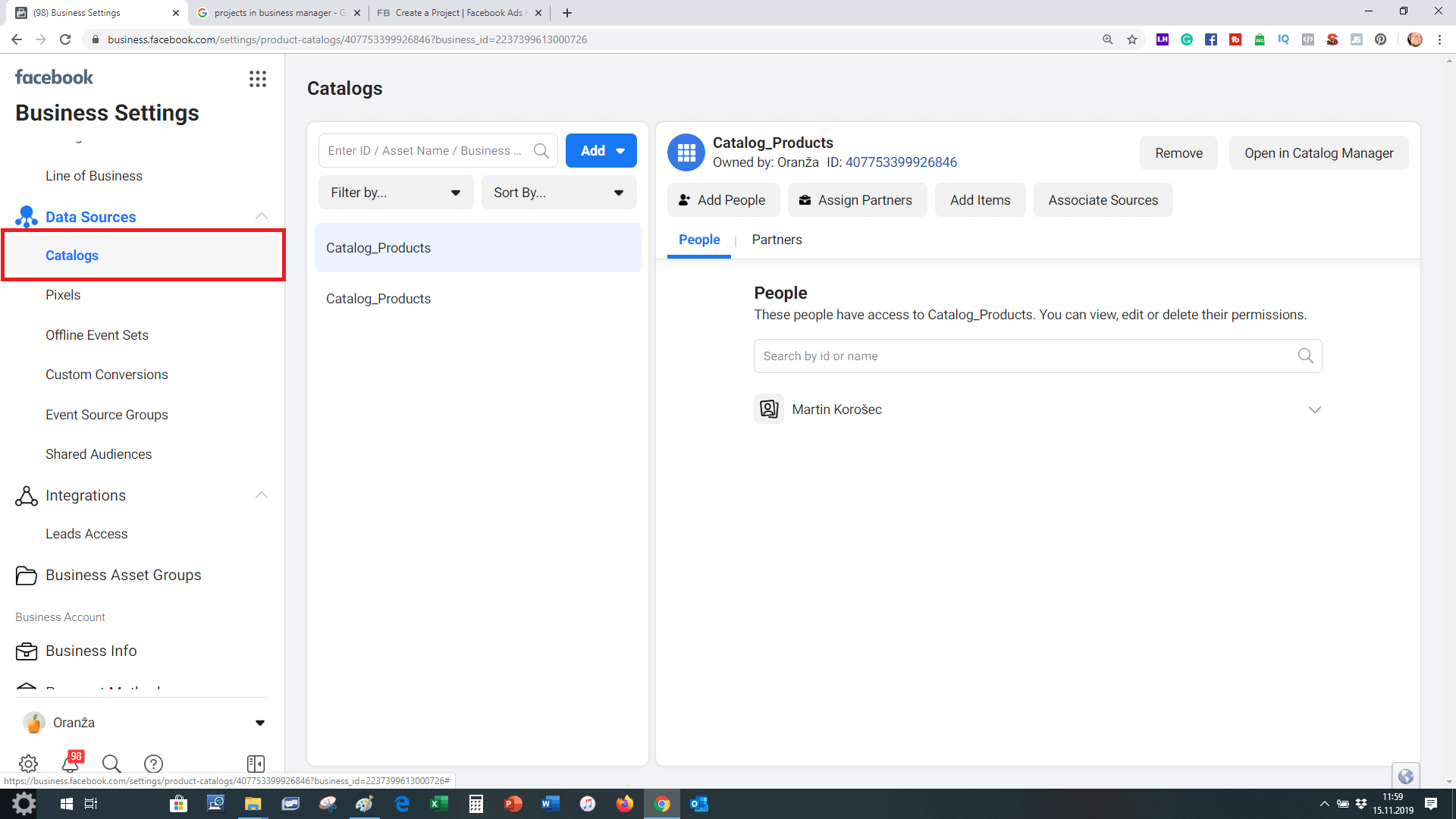Collapse the Data Sources section
Viewport: 1456px width, 819px height.
(x=262, y=217)
